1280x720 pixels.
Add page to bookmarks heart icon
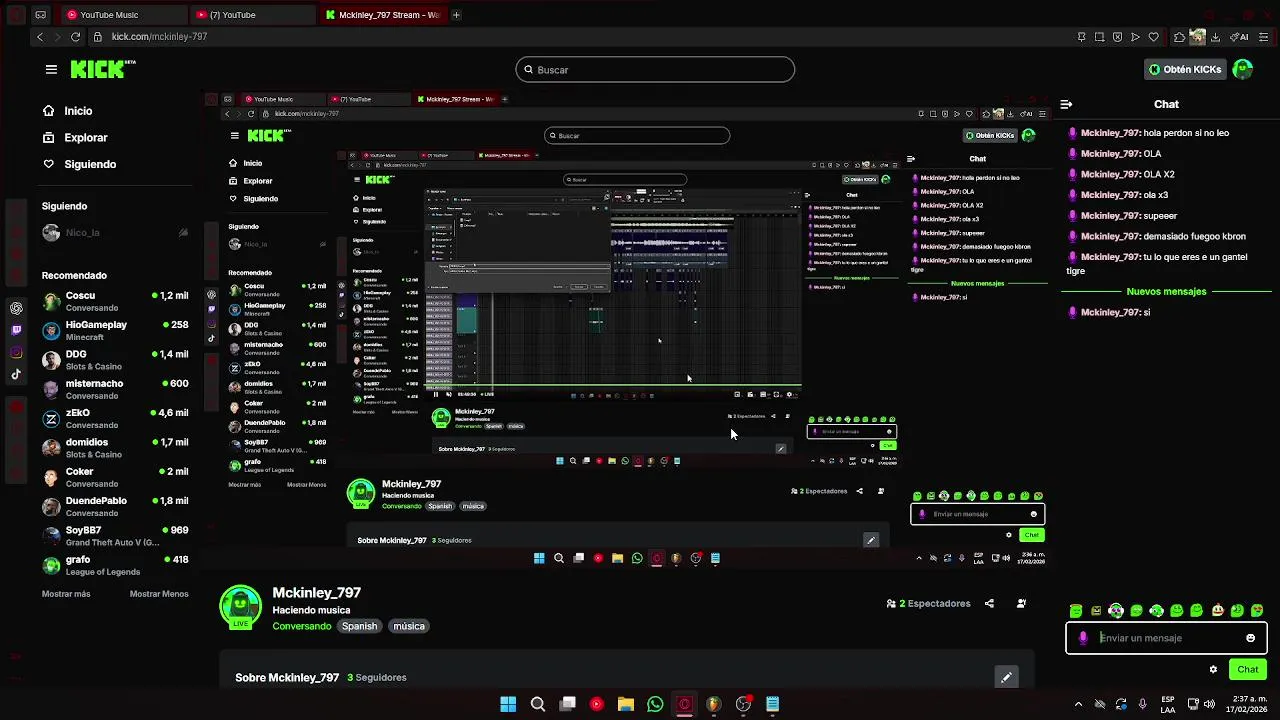1153,37
